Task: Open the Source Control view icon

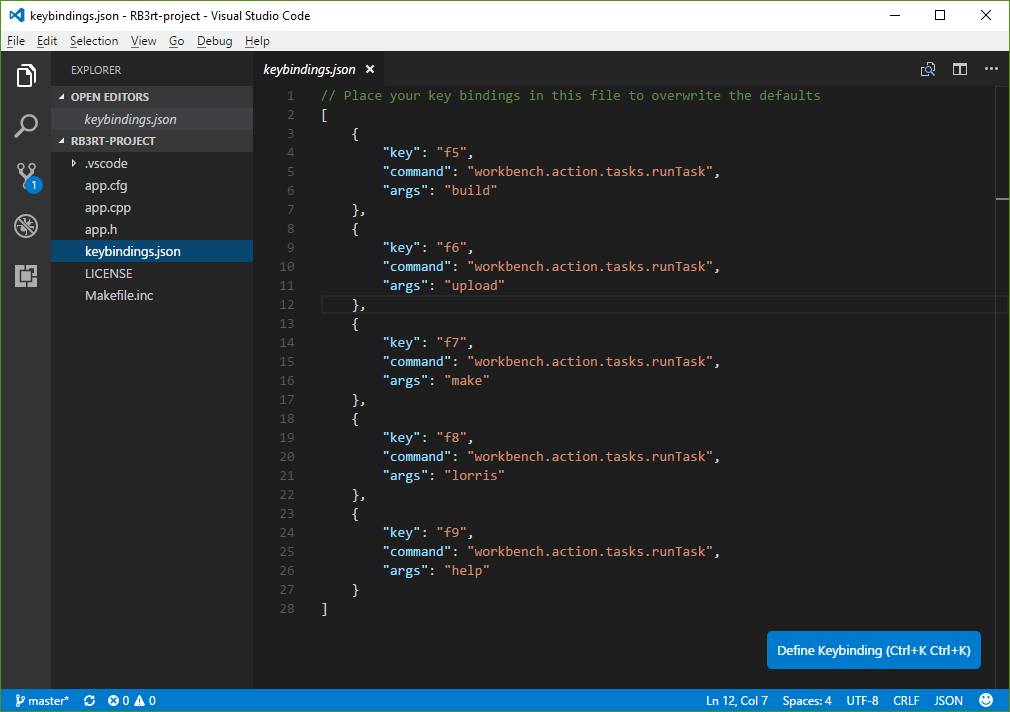Action: coord(28,177)
